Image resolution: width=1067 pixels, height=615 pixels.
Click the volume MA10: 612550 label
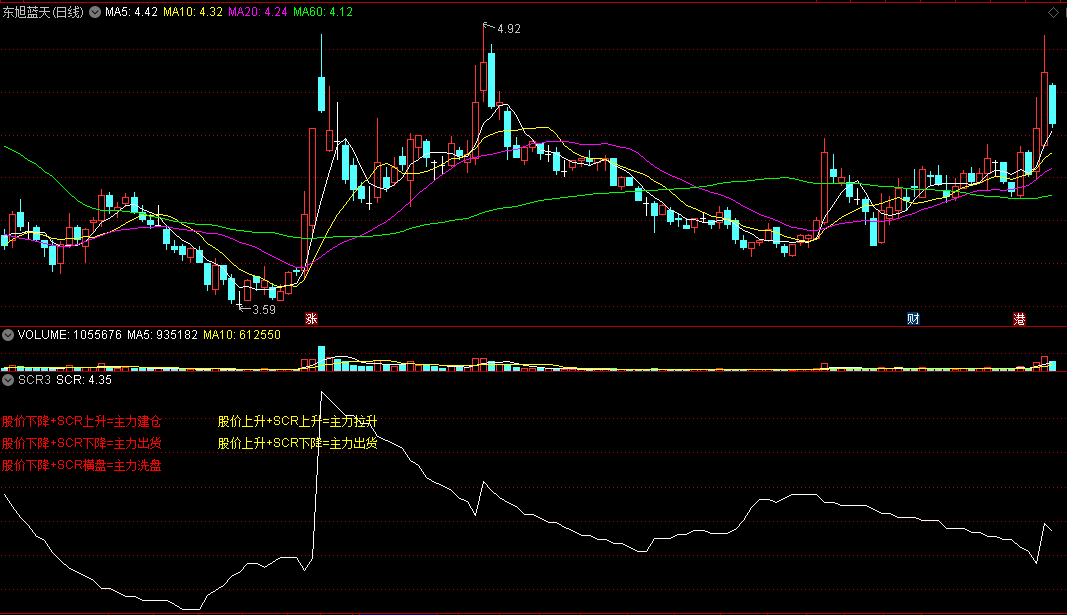(241, 335)
